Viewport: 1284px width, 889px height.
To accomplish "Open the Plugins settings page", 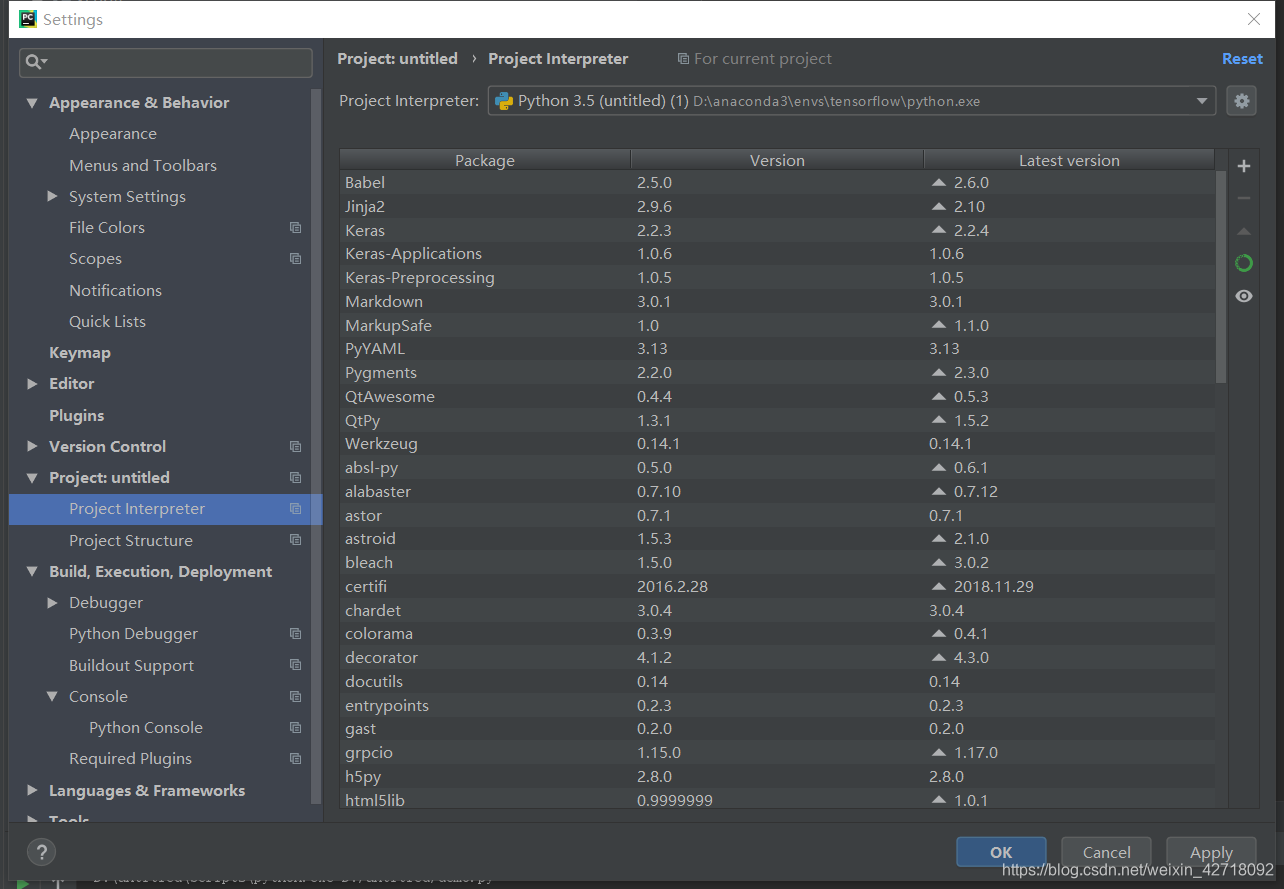I will coord(77,415).
